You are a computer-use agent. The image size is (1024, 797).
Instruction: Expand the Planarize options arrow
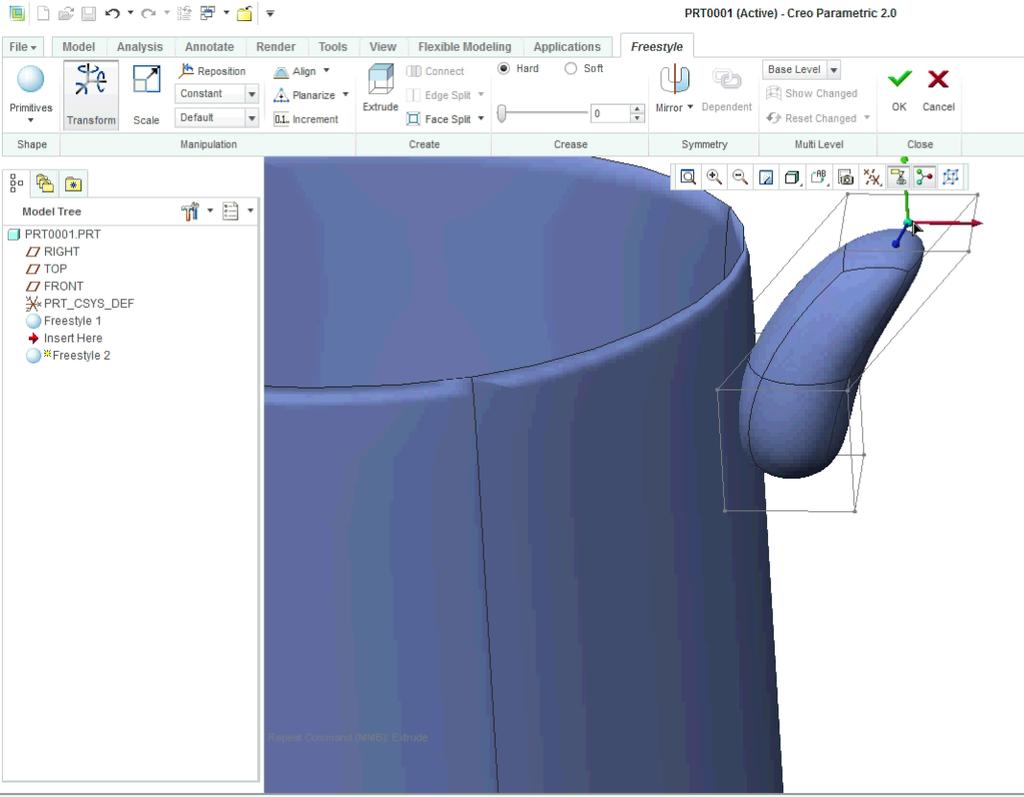(345, 95)
